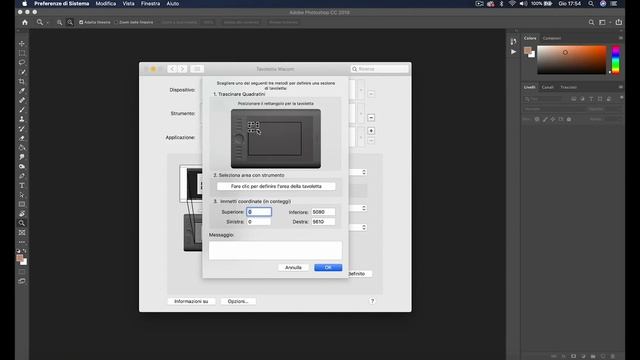Click the OK button in dialog
The height and width of the screenshot is (360, 640).
pos(328,267)
